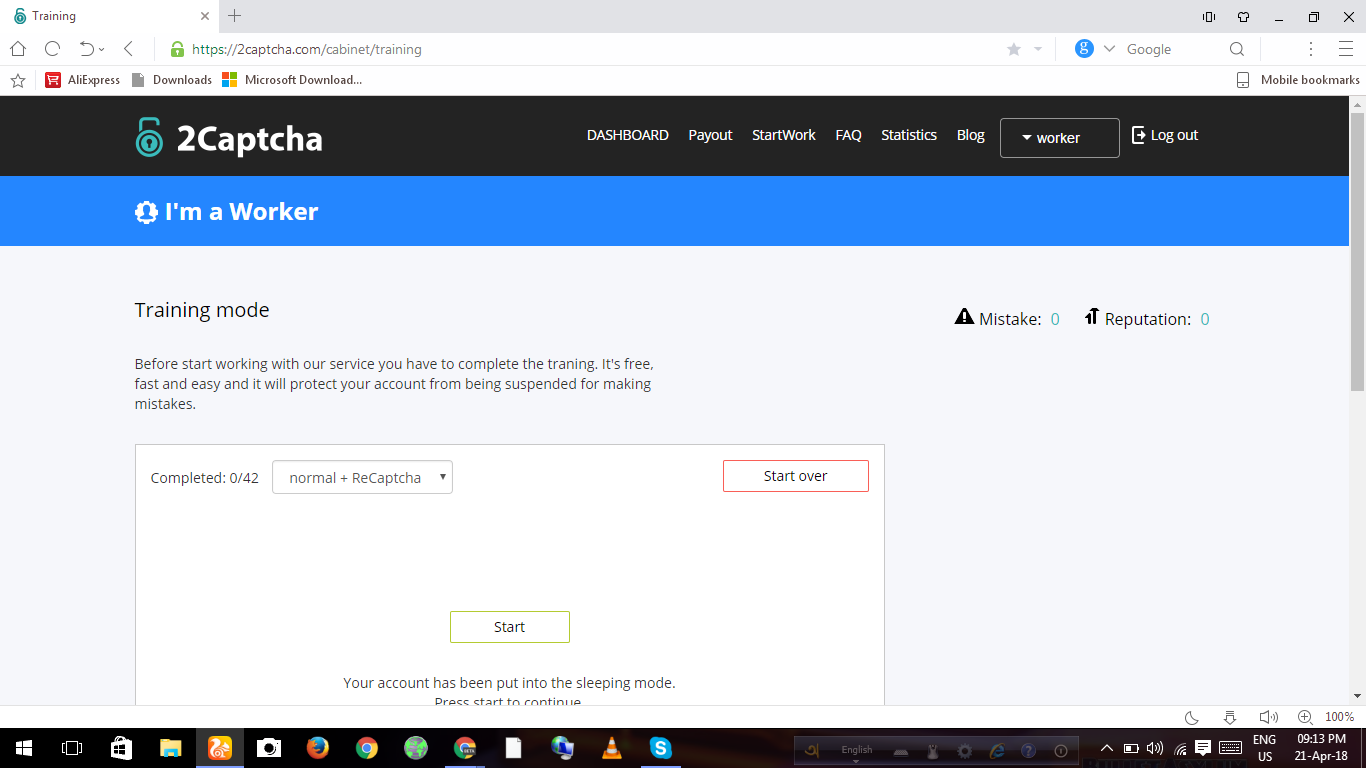Expand the search engine selector arrow
Screen dimensions: 1366x768
[1109, 49]
